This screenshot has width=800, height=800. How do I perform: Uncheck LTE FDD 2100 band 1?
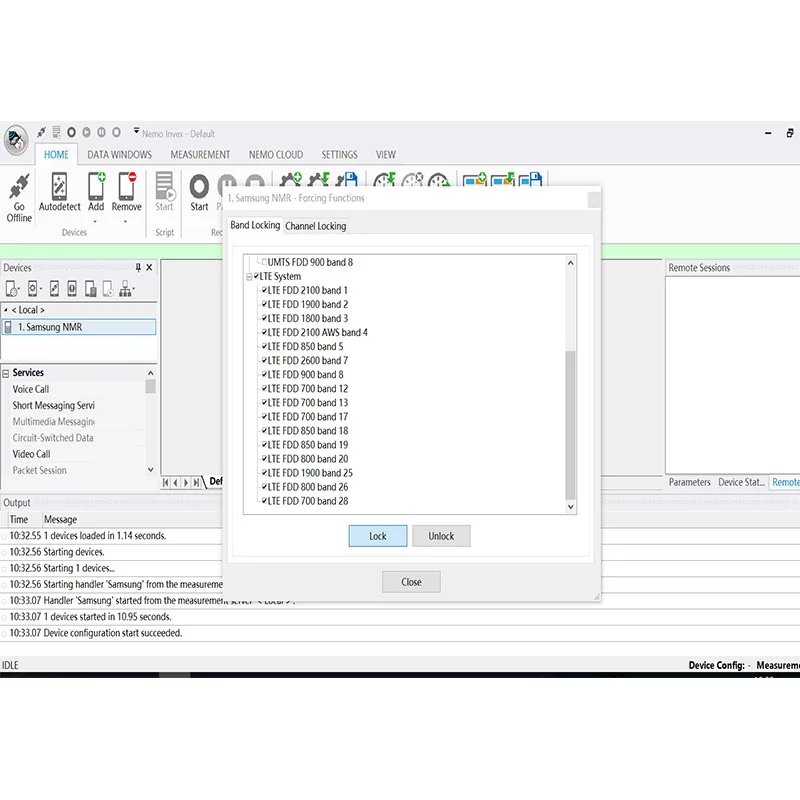[x=264, y=290]
